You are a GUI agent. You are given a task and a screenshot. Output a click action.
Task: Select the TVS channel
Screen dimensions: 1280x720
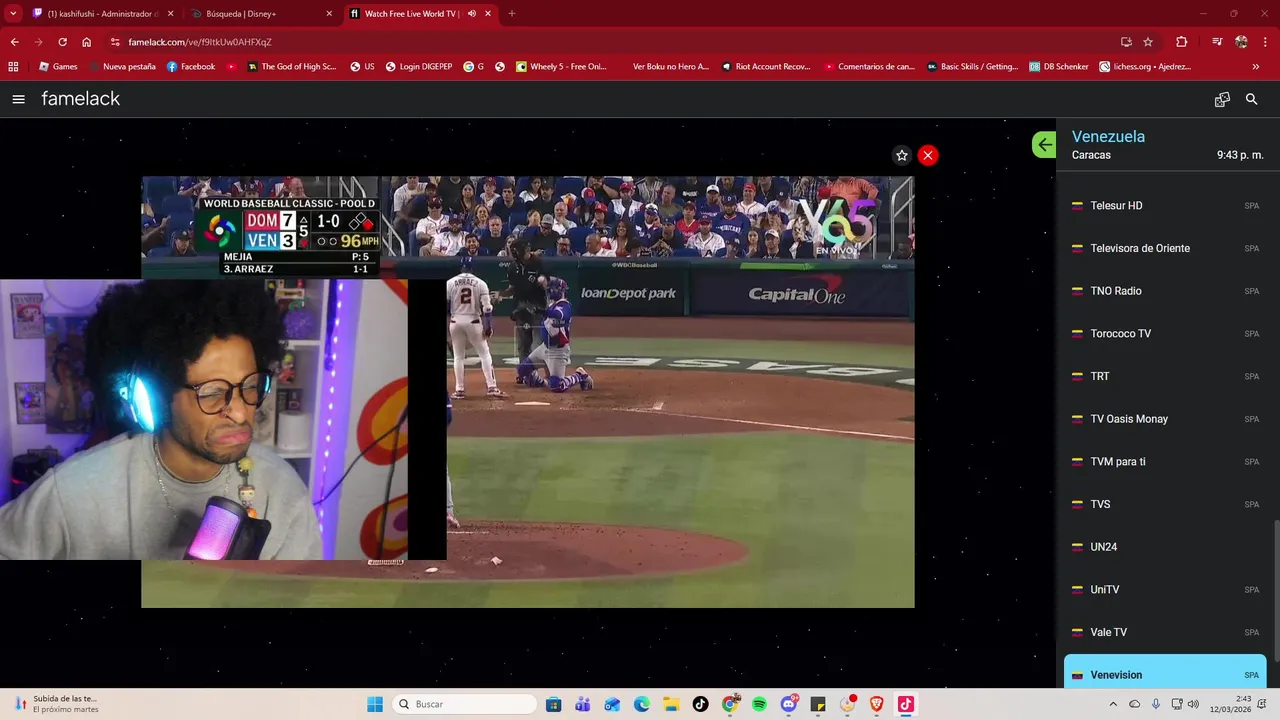[1165, 504]
